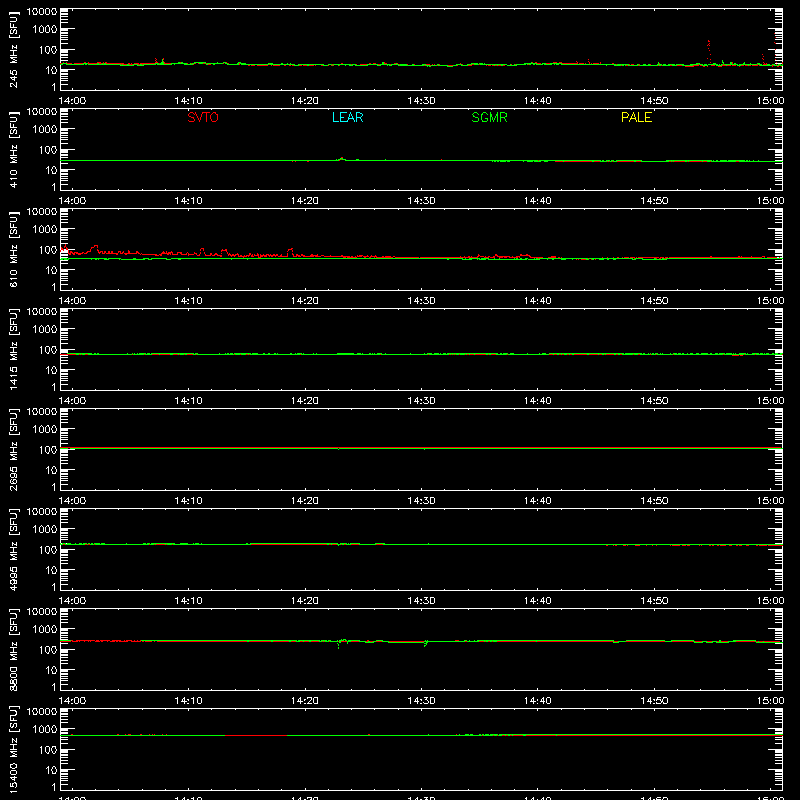This screenshot has height=800, width=800.
Task: Click the small green bump in 410 MHz trace
Action: click(x=341, y=159)
